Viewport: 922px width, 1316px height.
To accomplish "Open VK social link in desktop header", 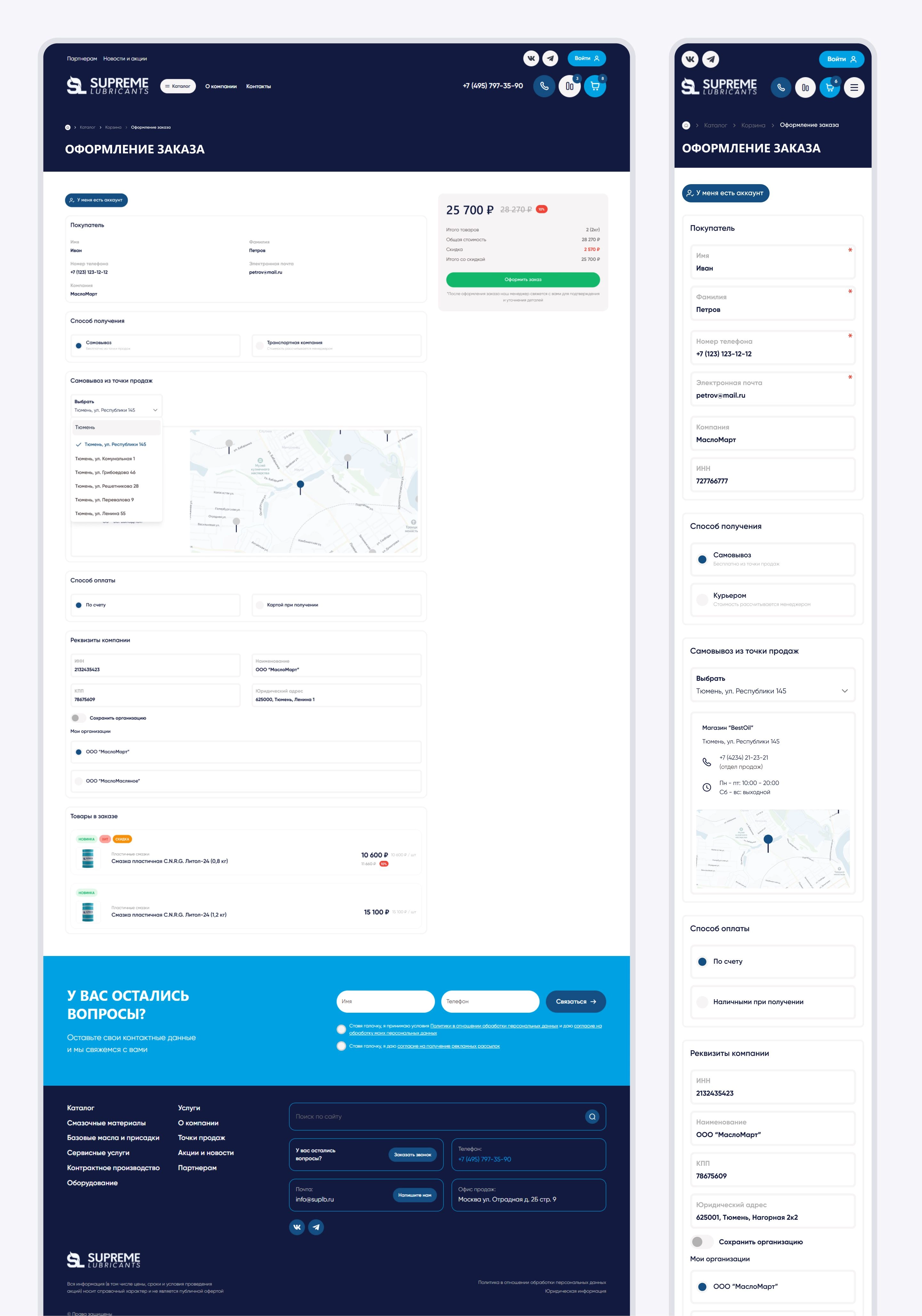I will coord(531,59).
